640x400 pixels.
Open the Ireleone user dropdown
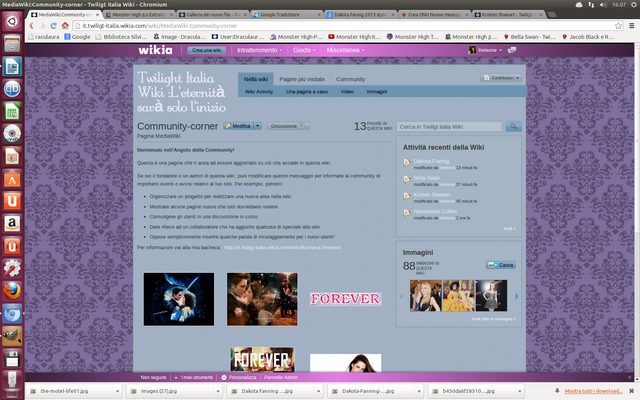click(490, 50)
